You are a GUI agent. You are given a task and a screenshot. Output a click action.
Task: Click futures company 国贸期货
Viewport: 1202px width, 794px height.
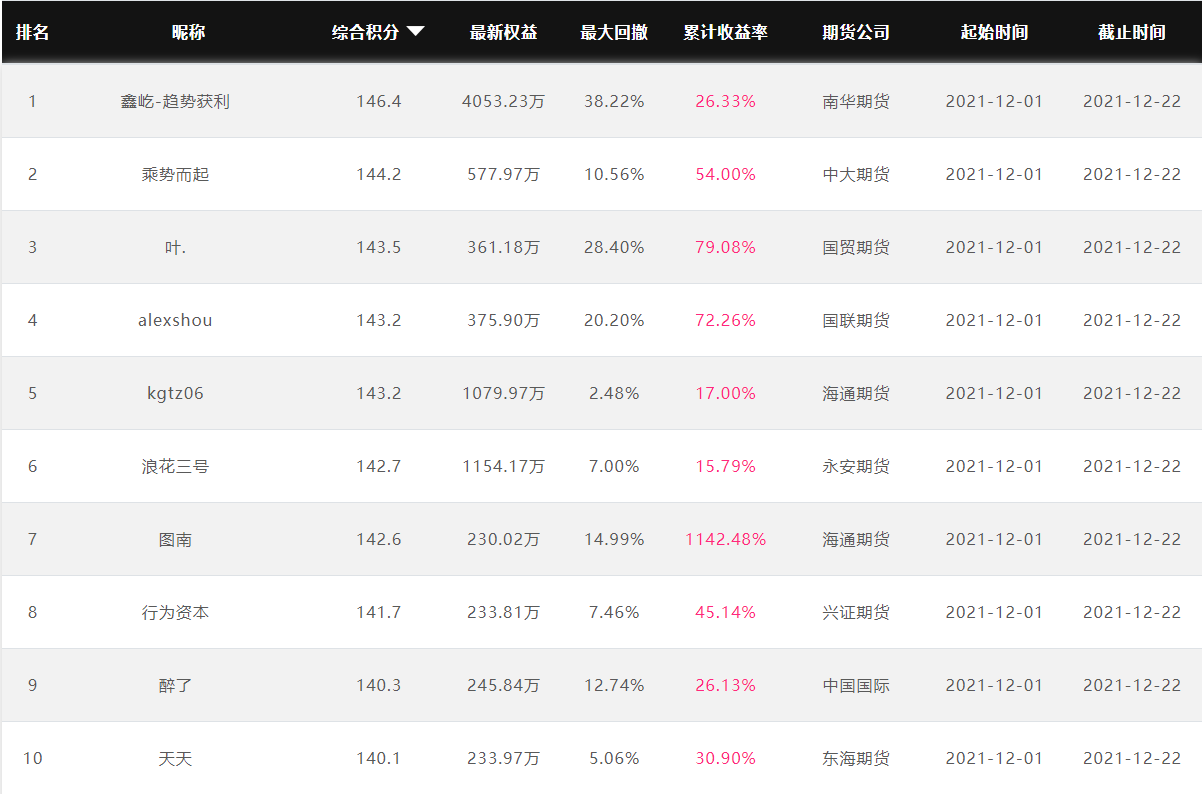(x=856, y=247)
